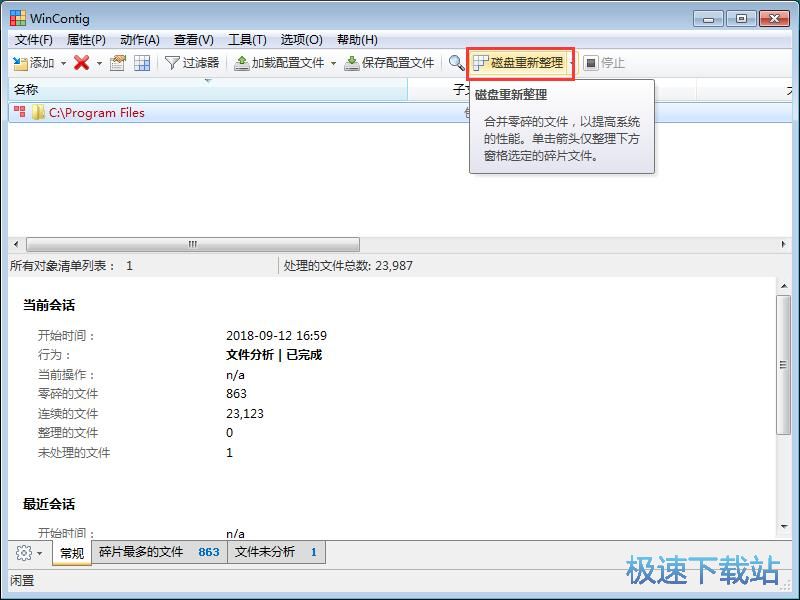
Task: Click the magnifier analyze icon
Action: (456, 63)
